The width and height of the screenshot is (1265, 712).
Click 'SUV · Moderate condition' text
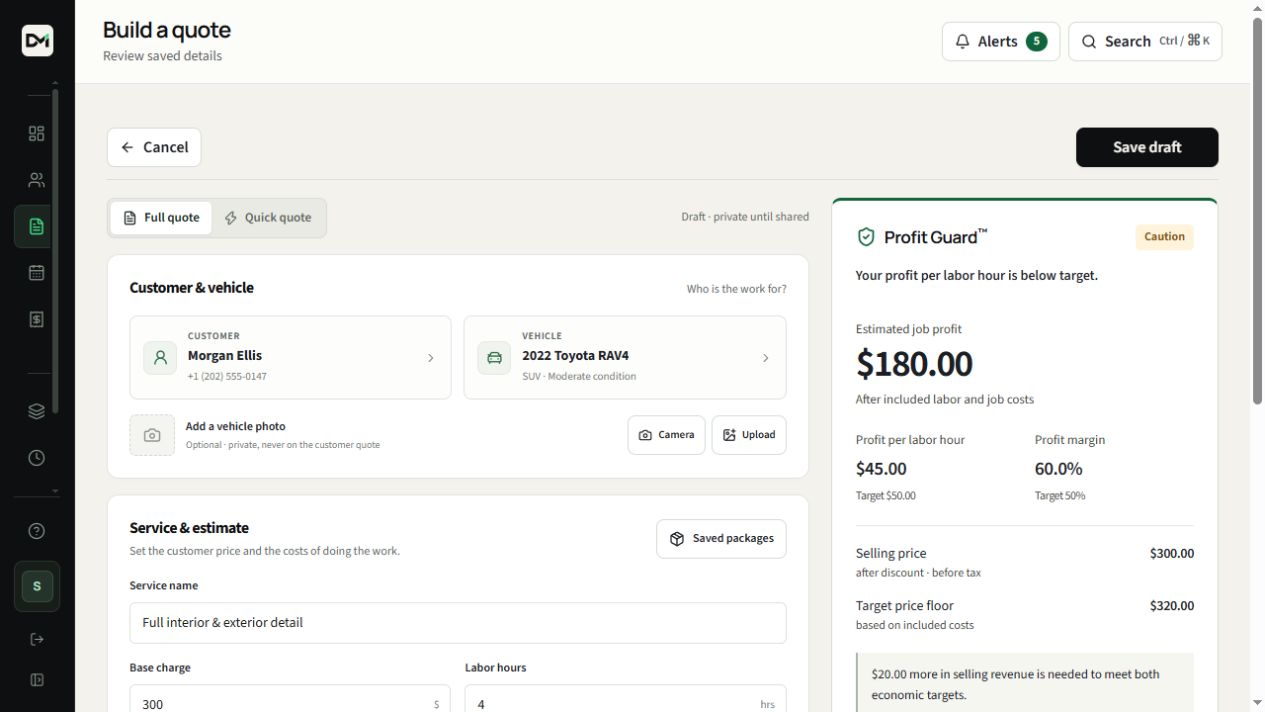tap(579, 377)
